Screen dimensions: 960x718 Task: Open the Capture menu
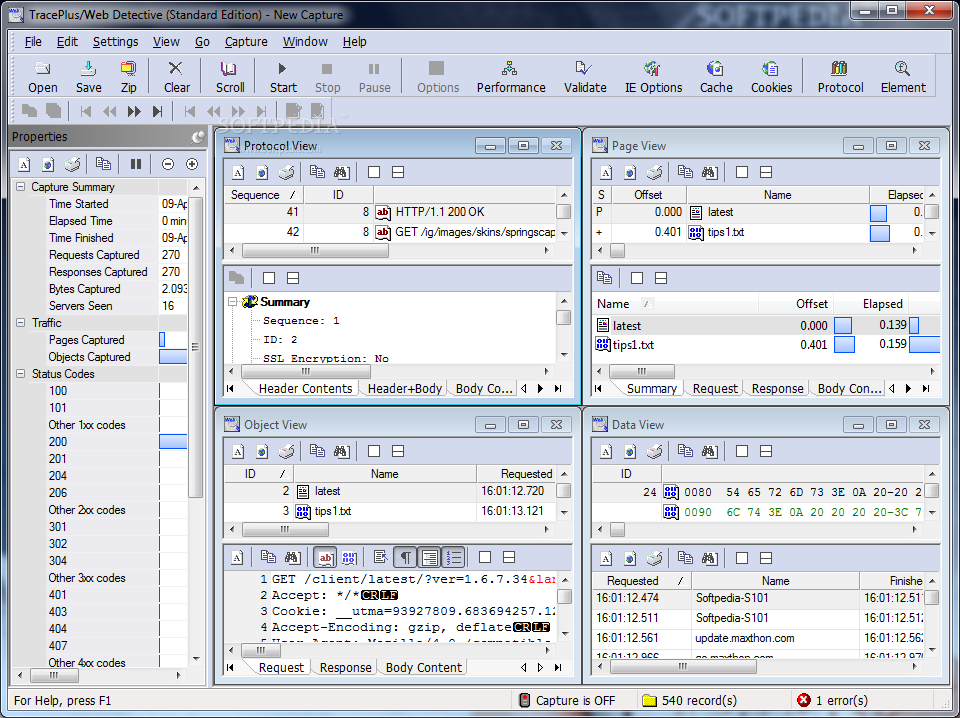(246, 42)
